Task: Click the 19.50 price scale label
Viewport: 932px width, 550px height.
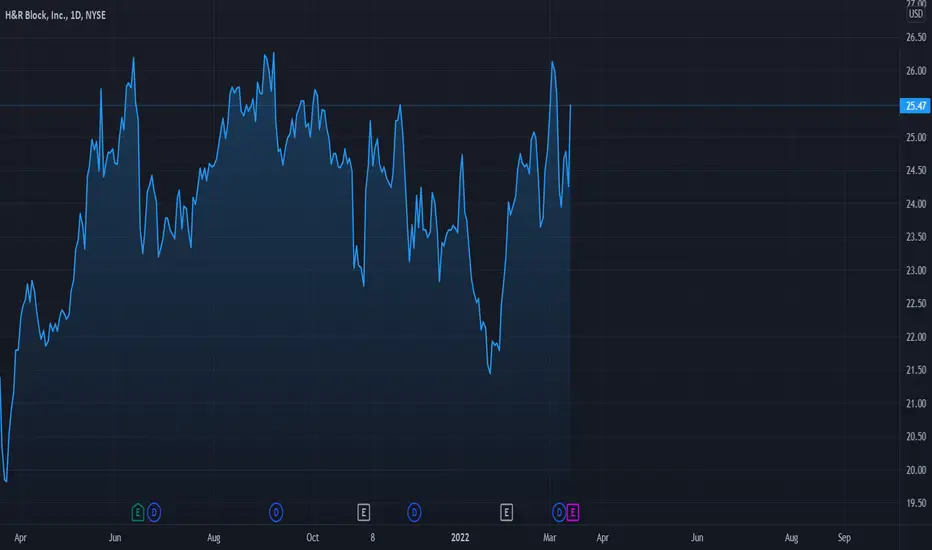Action: pos(916,503)
